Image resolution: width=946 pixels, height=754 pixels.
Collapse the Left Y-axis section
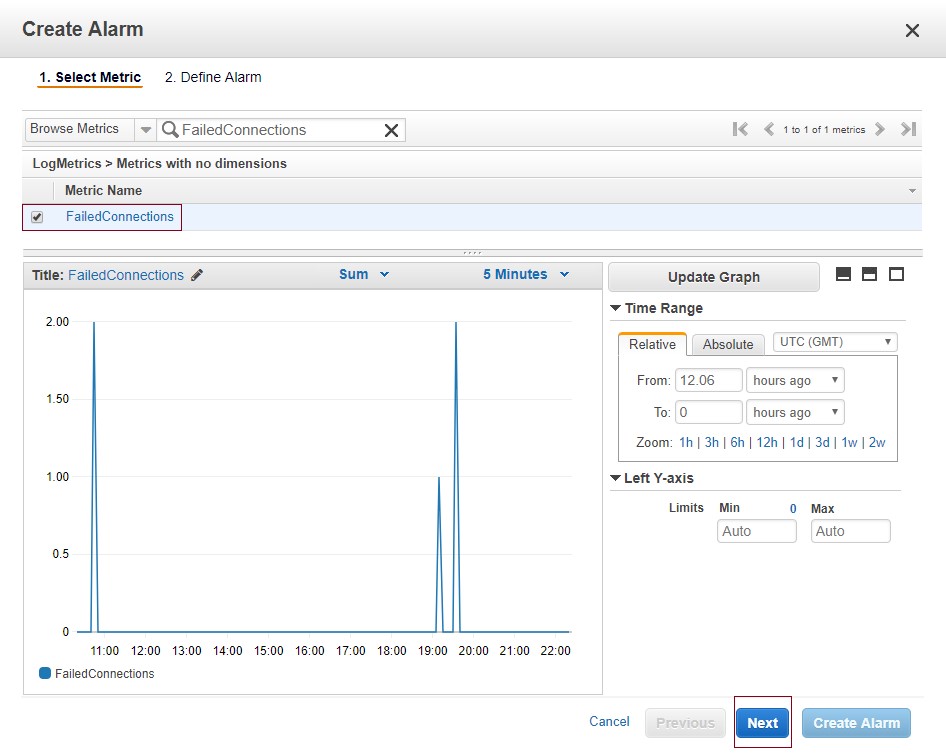[615, 478]
